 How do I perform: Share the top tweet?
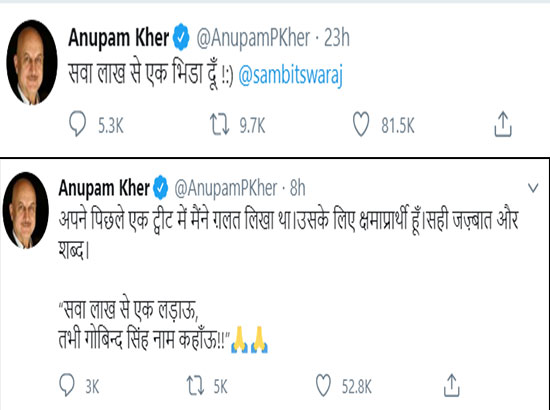point(503,124)
